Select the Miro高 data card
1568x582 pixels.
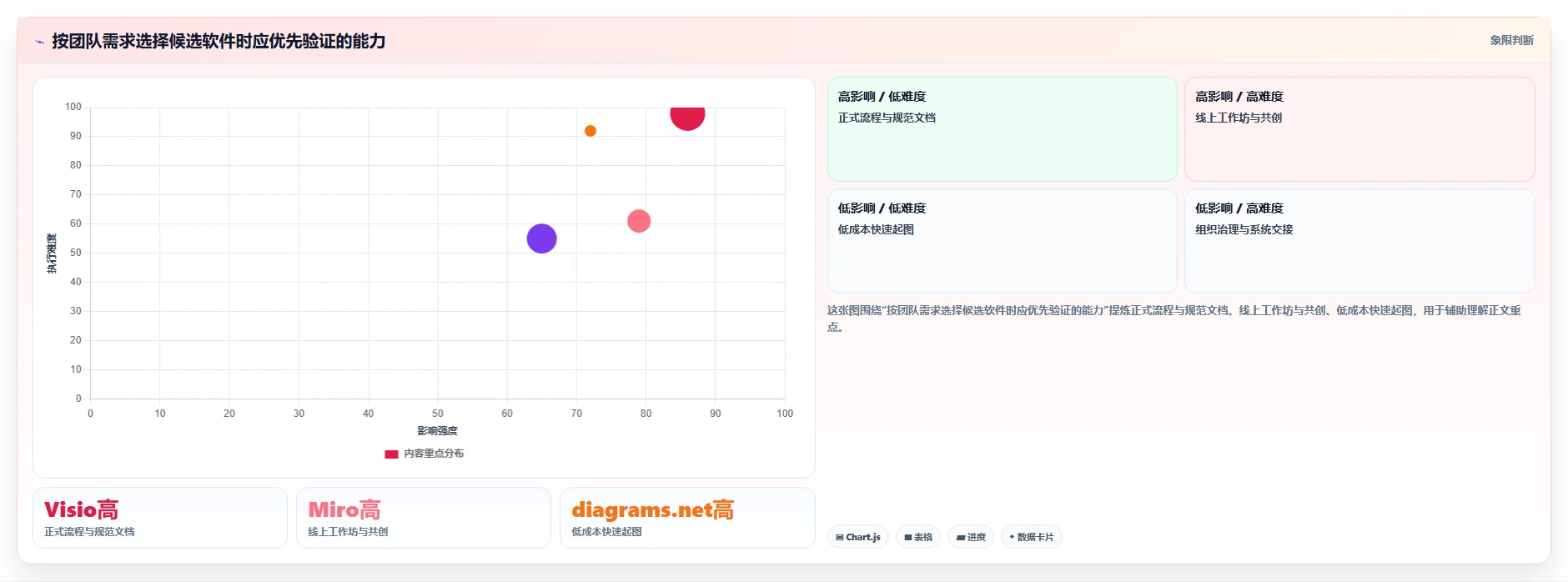click(x=424, y=518)
